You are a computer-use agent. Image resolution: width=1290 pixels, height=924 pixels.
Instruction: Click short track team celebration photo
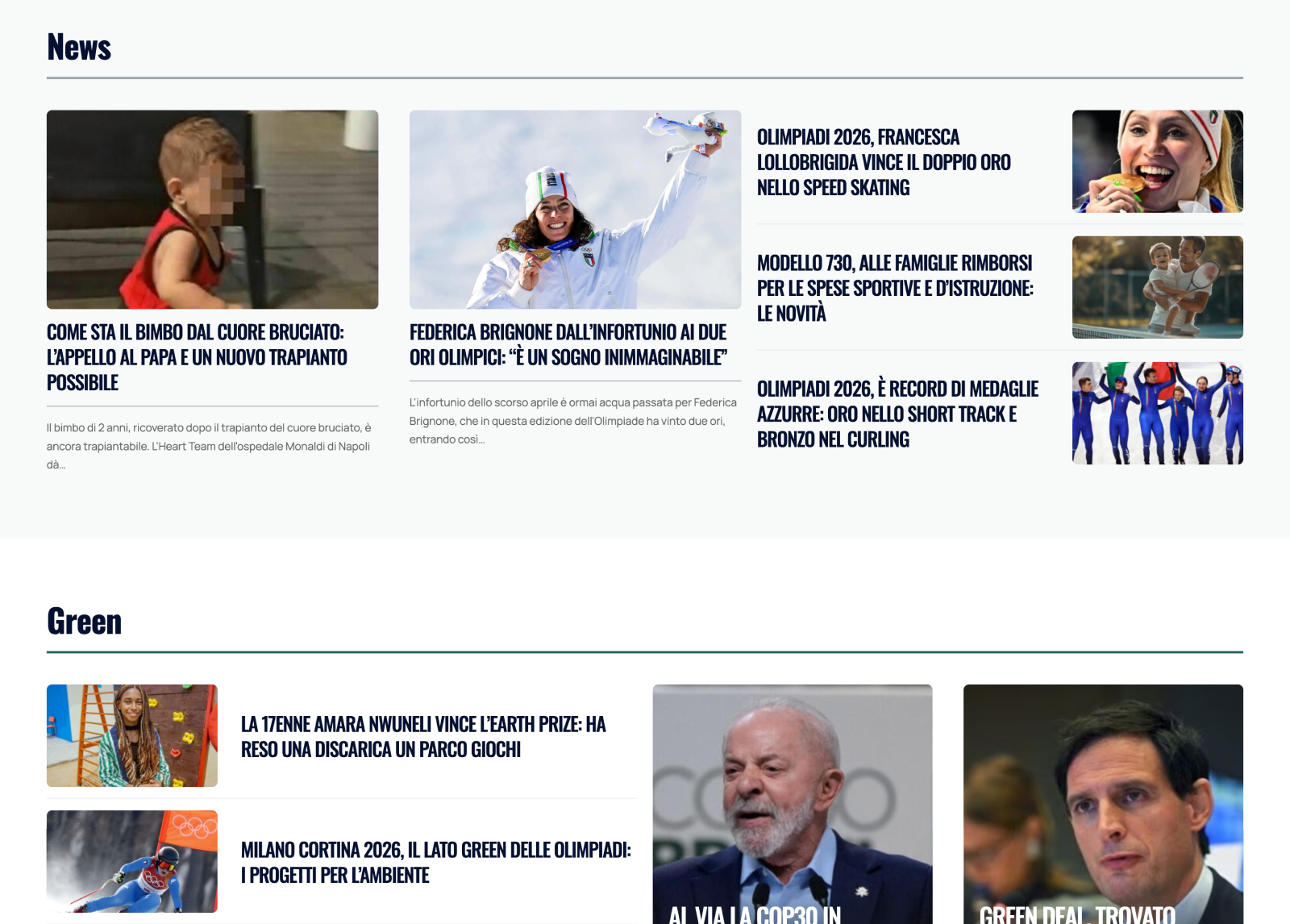(x=1157, y=413)
